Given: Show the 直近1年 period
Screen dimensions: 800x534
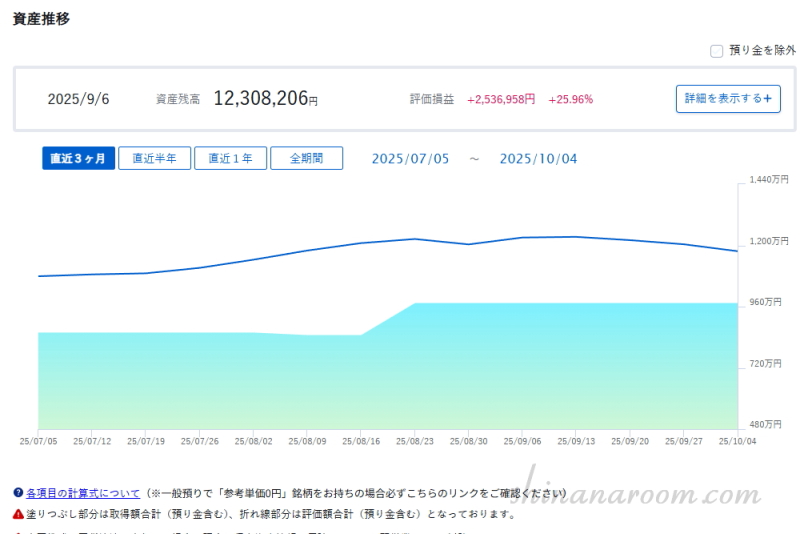Looking at the screenshot, I should (230, 159).
